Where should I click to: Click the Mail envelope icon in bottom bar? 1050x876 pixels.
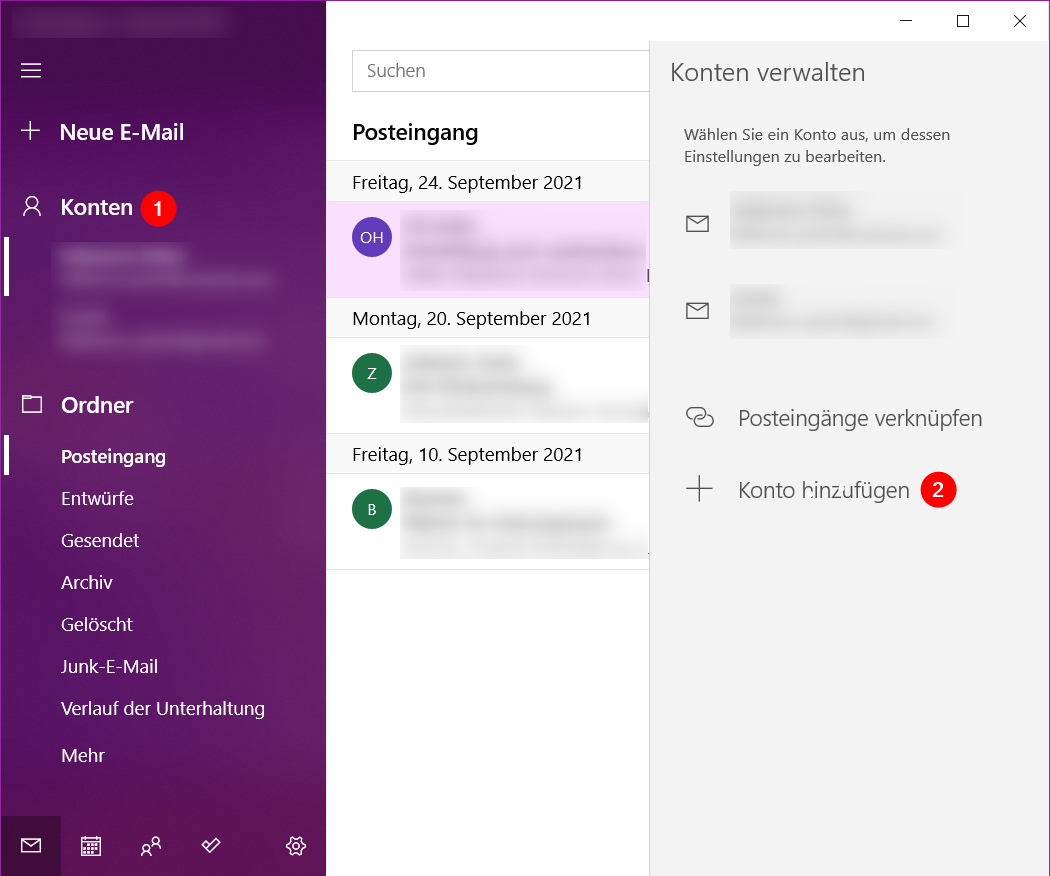(31, 846)
